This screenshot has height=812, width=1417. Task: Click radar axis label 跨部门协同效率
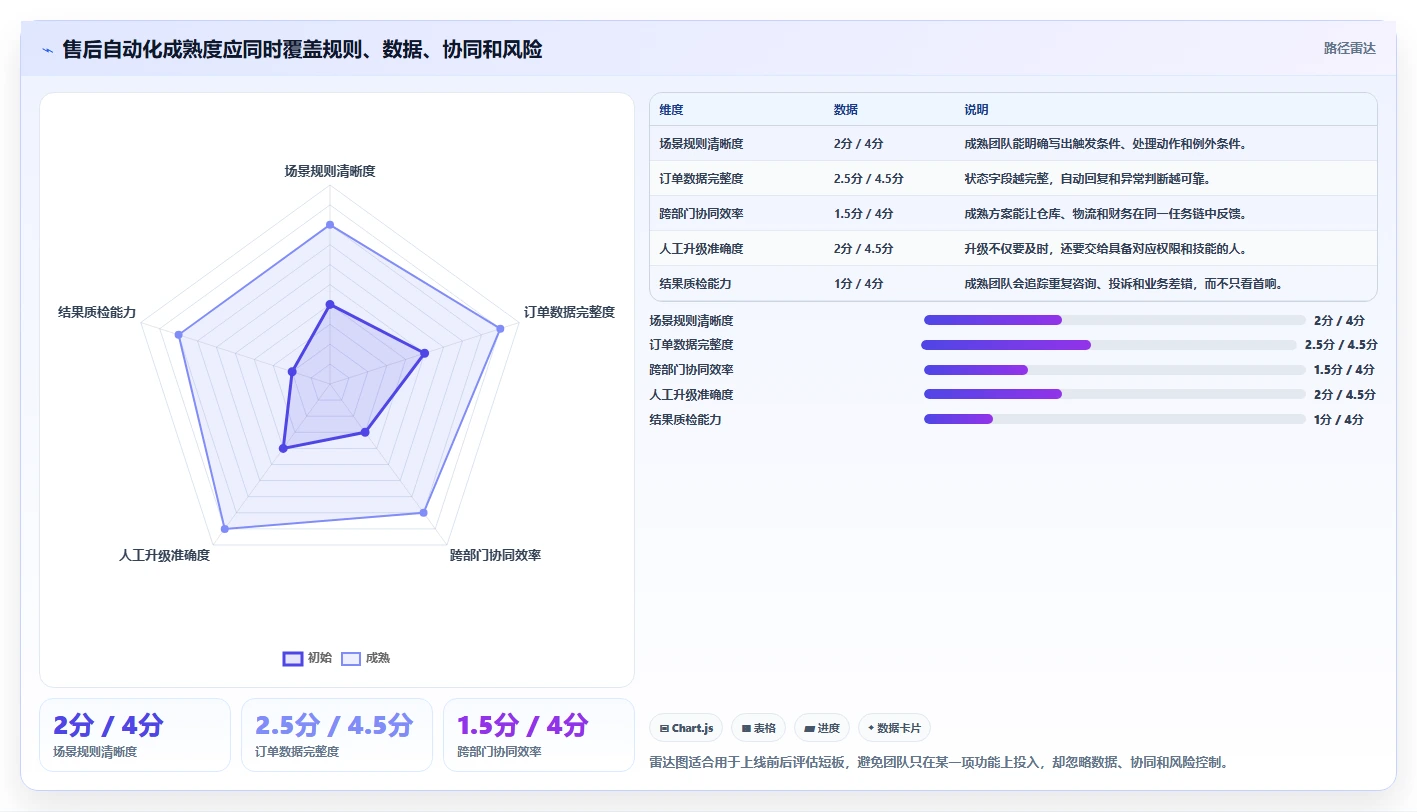click(495, 555)
